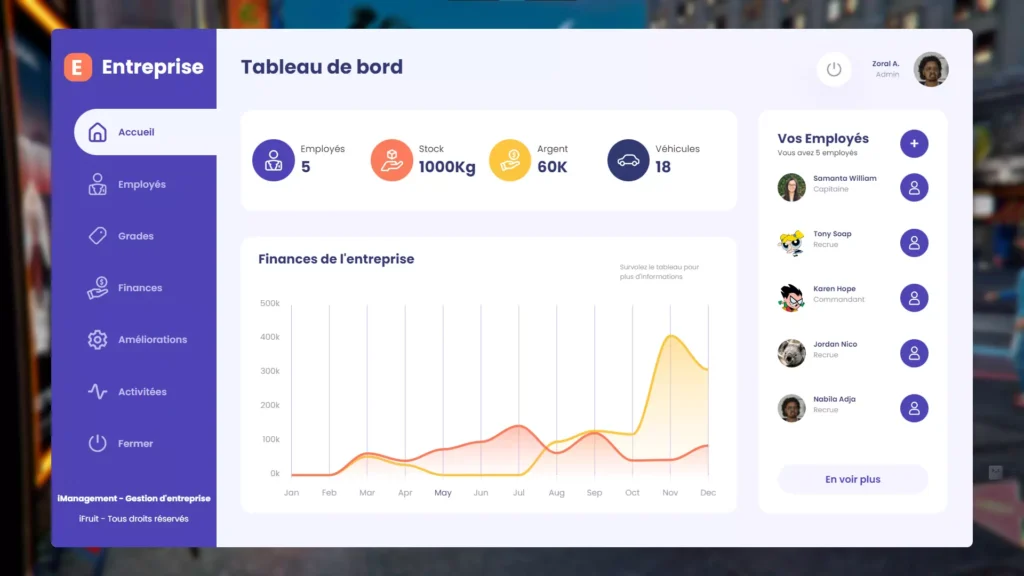Select Employés in the sidebar menu
This screenshot has height=576, width=1024.
(x=138, y=183)
